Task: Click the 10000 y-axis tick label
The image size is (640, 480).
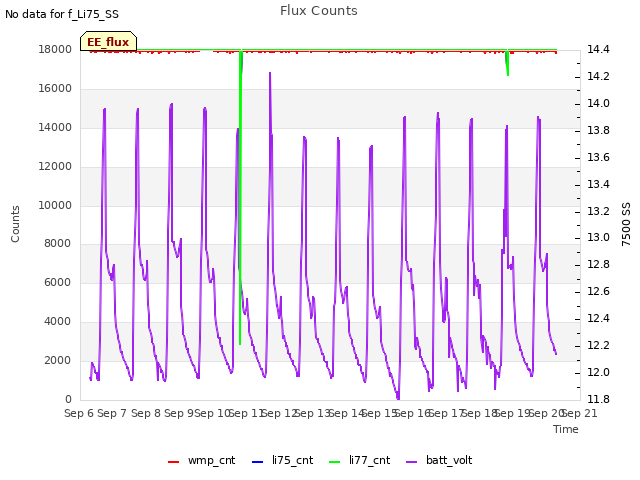Action: click(55, 205)
